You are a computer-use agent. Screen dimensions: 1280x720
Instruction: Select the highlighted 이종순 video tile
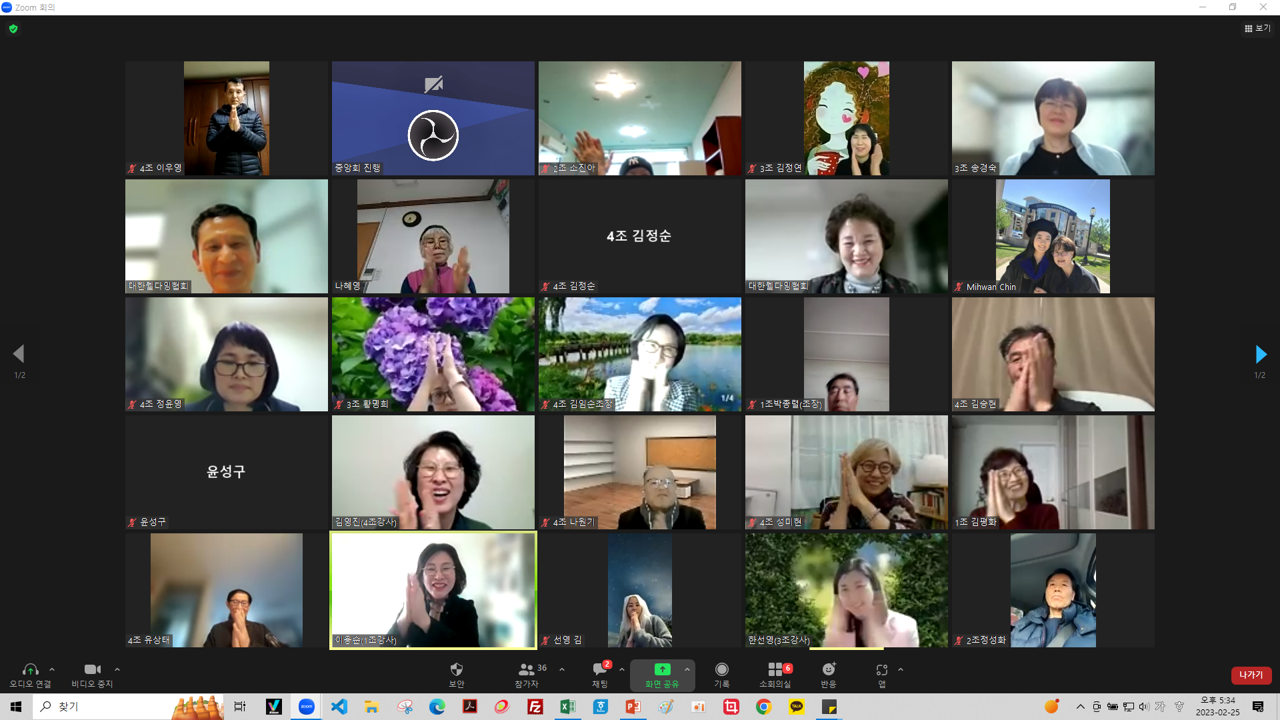pos(433,590)
